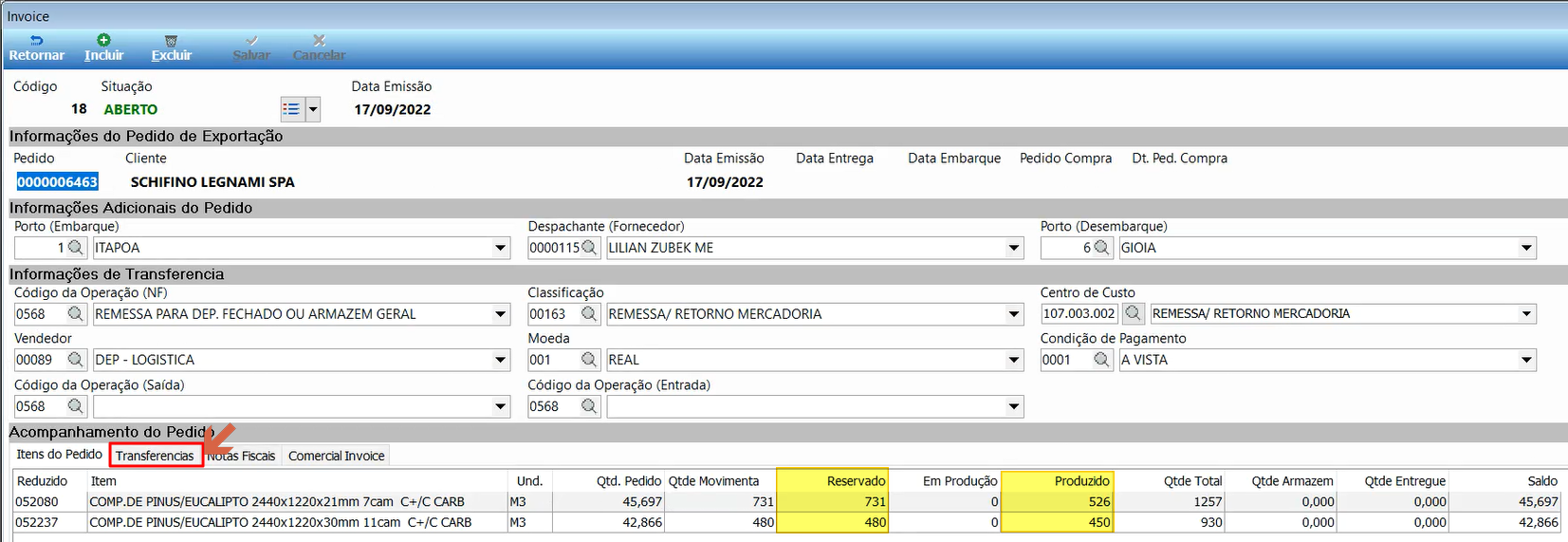This screenshot has height=542, width=1568.
Task: Click the Produzido column header
Action: click(1057, 481)
